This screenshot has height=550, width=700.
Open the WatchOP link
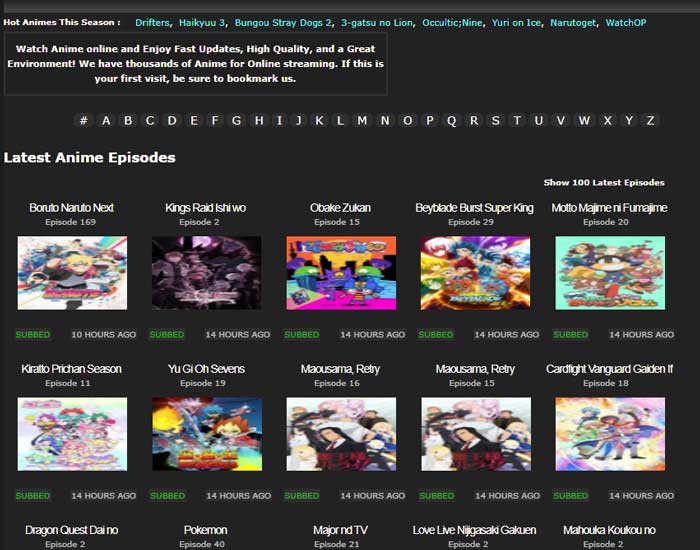625,23
